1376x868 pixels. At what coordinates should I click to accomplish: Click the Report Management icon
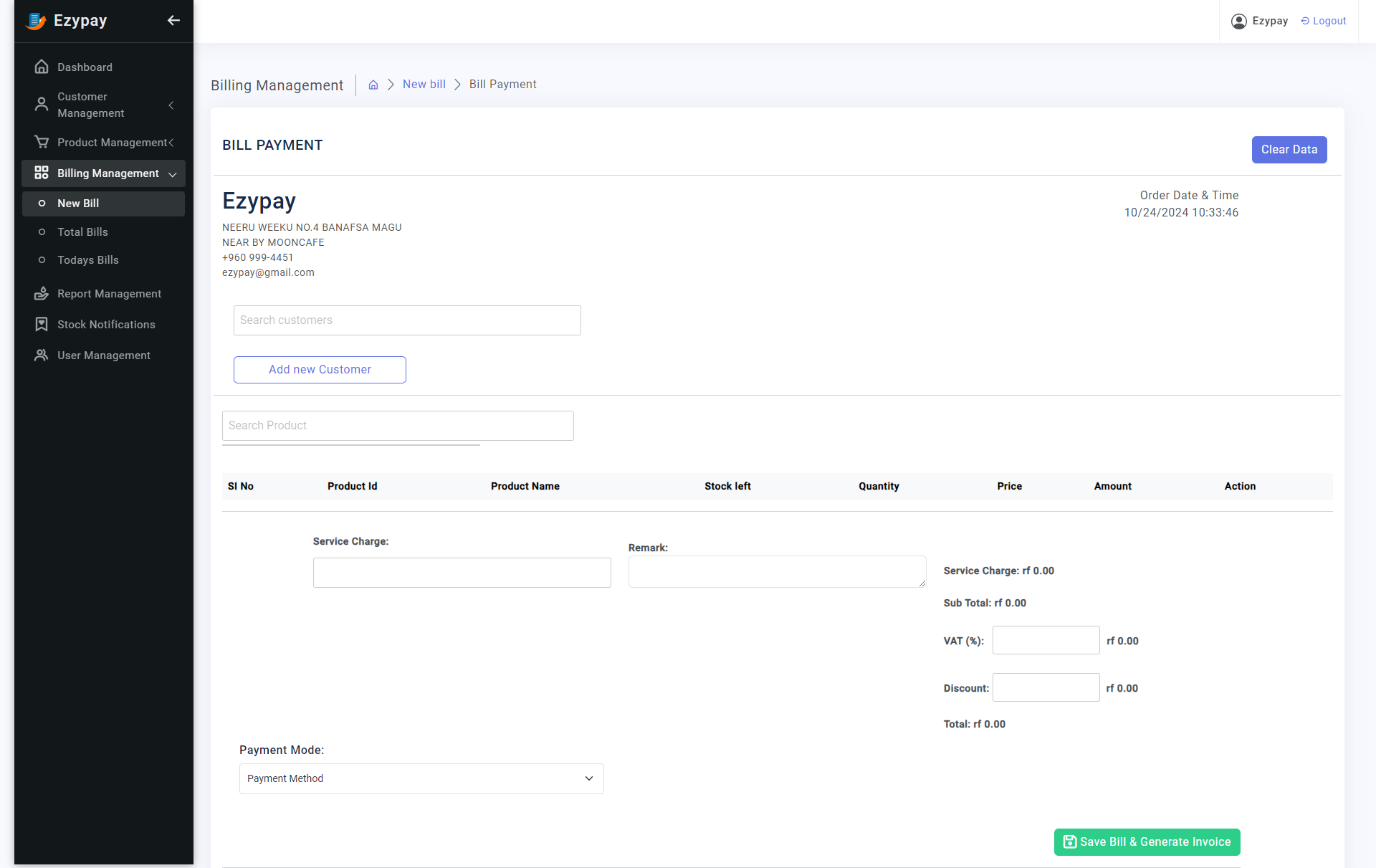[x=42, y=294]
